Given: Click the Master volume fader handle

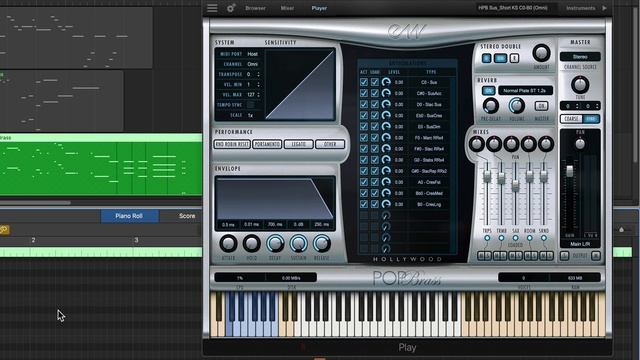Looking at the screenshot, I should pyautogui.click(x=569, y=171).
